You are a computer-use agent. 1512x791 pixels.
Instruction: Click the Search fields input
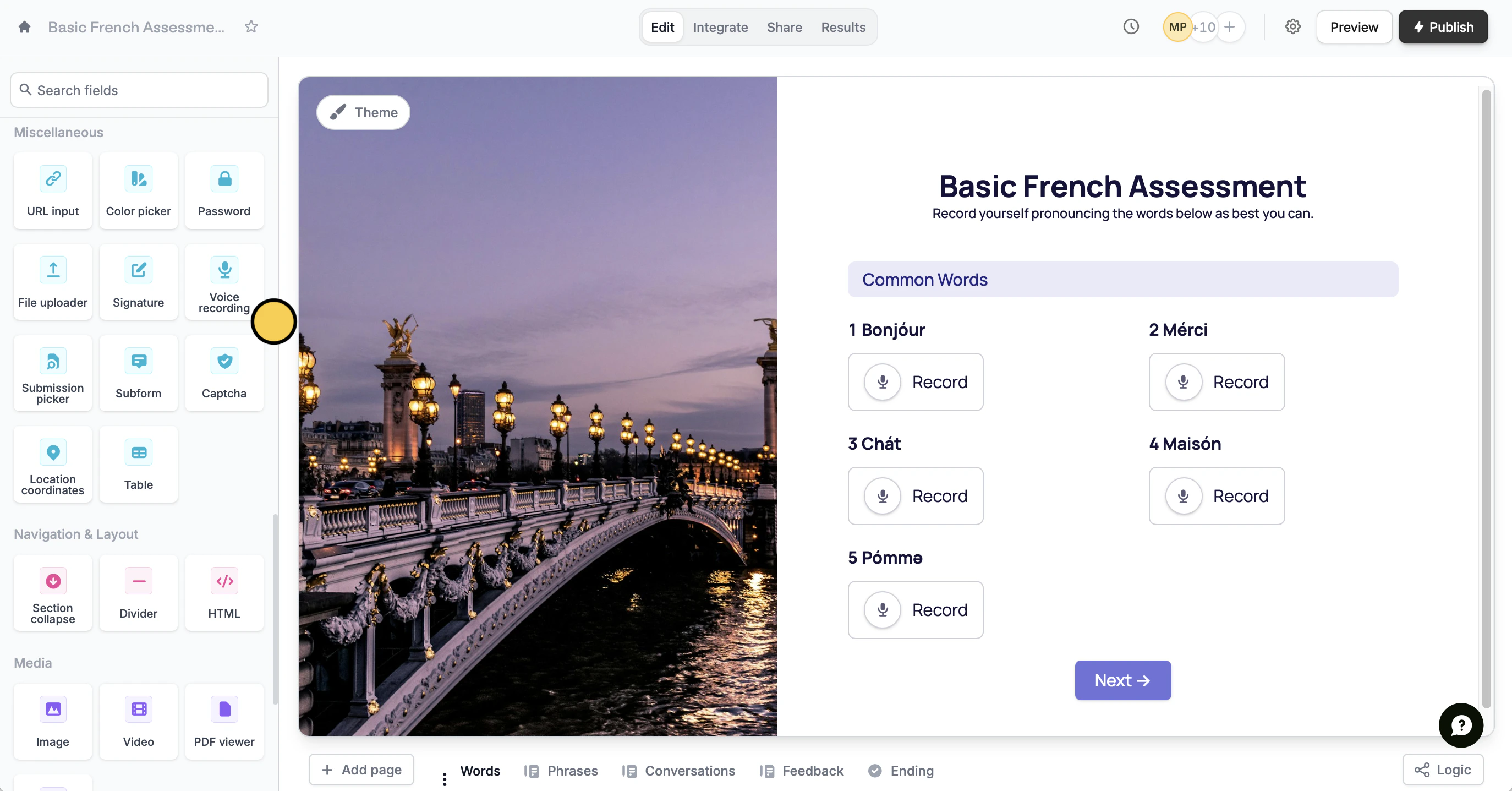tap(139, 90)
